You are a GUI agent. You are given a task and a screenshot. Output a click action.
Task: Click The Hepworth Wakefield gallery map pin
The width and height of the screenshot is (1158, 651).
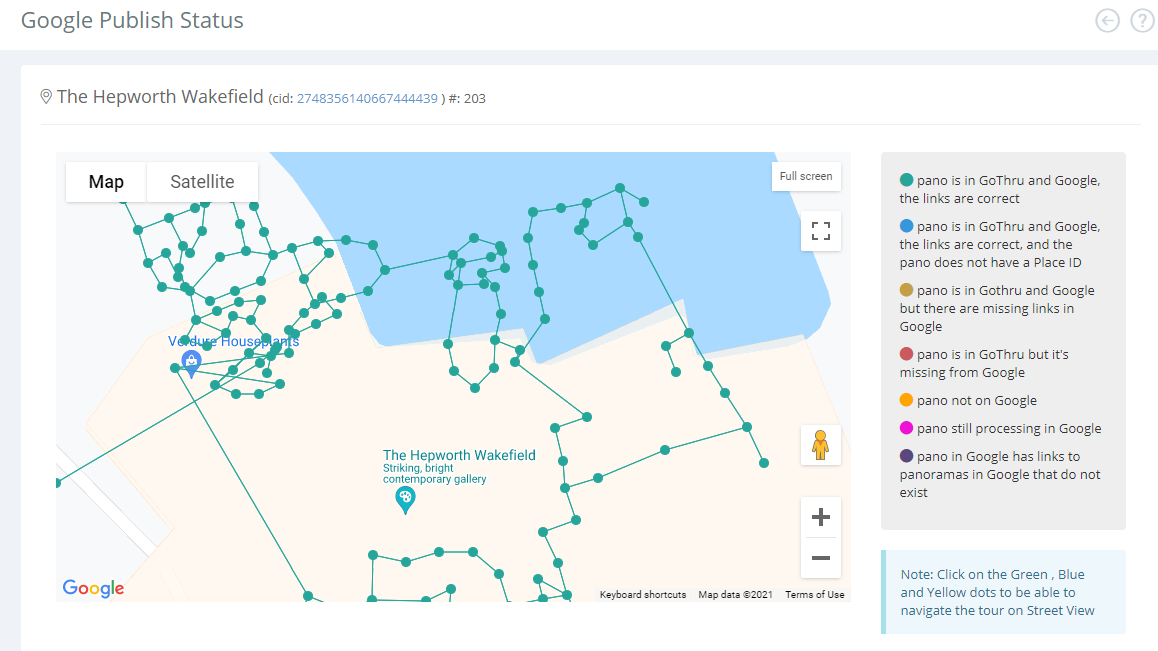(405, 500)
